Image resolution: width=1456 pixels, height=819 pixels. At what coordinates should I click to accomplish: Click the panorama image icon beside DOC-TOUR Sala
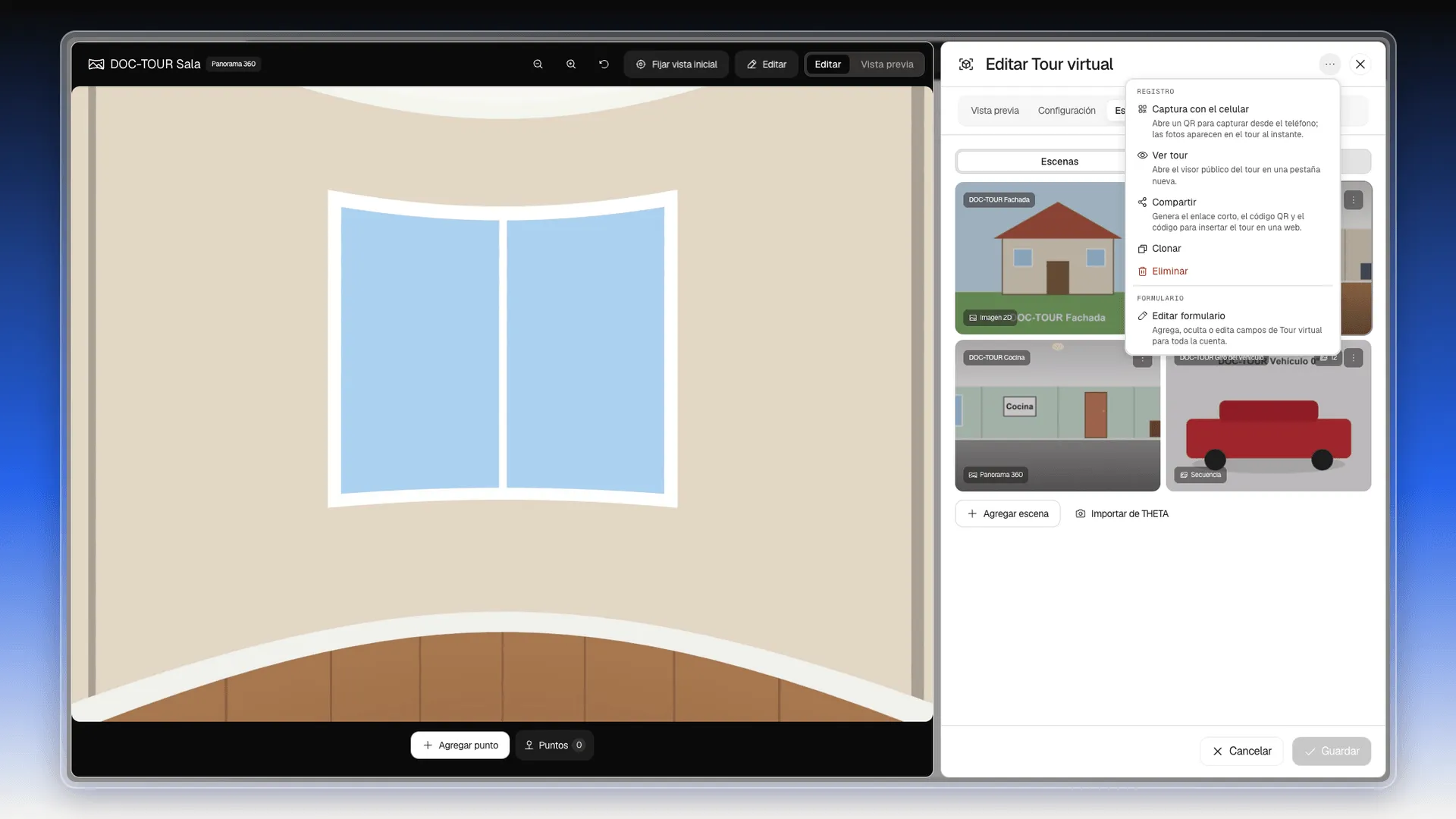pos(96,64)
